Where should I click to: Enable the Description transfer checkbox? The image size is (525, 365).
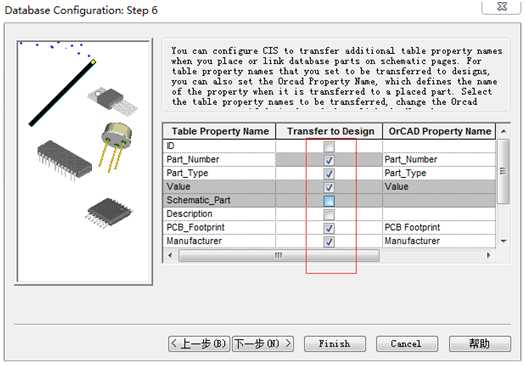pyautogui.click(x=329, y=214)
